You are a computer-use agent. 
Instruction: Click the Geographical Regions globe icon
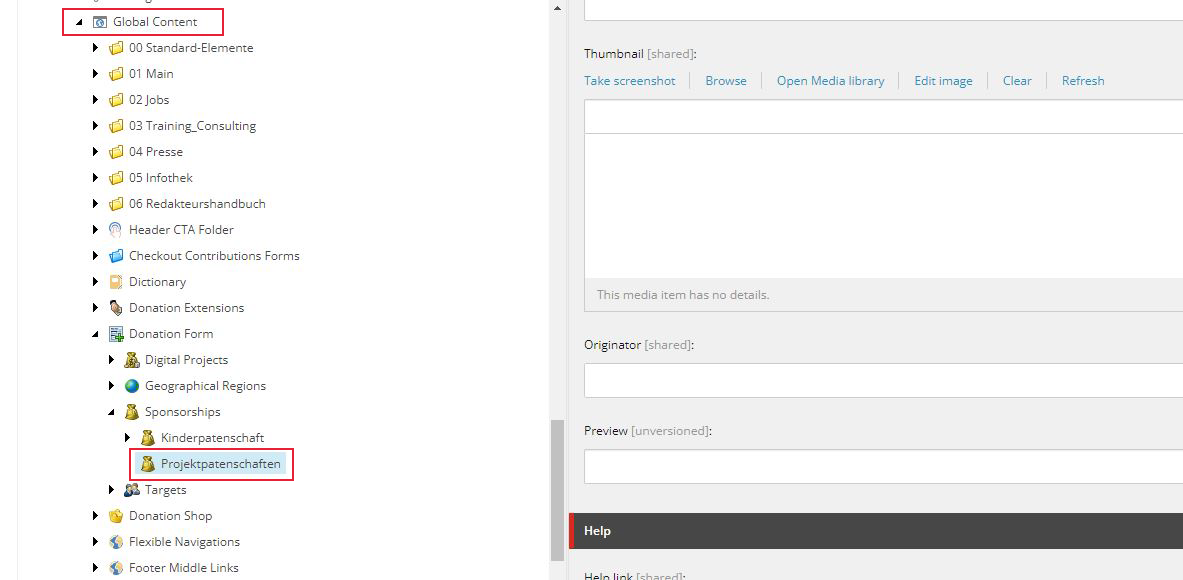pos(132,386)
